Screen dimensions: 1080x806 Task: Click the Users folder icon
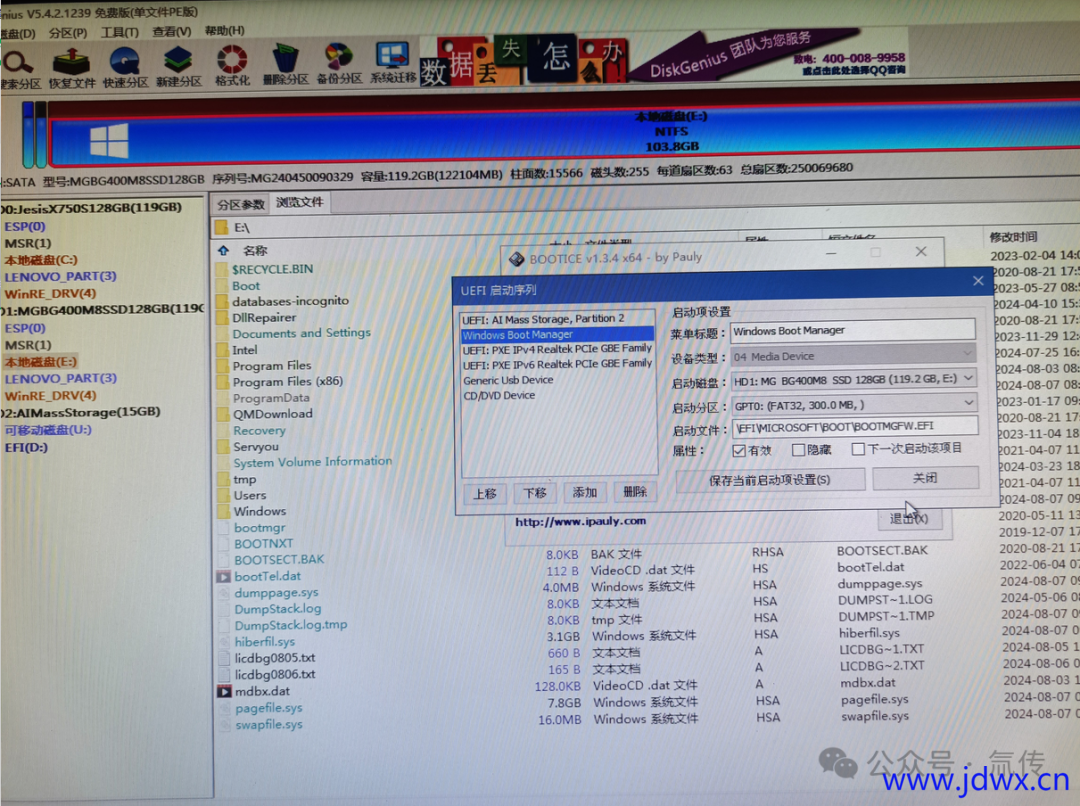pyautogui.click(x=222, y=495)
